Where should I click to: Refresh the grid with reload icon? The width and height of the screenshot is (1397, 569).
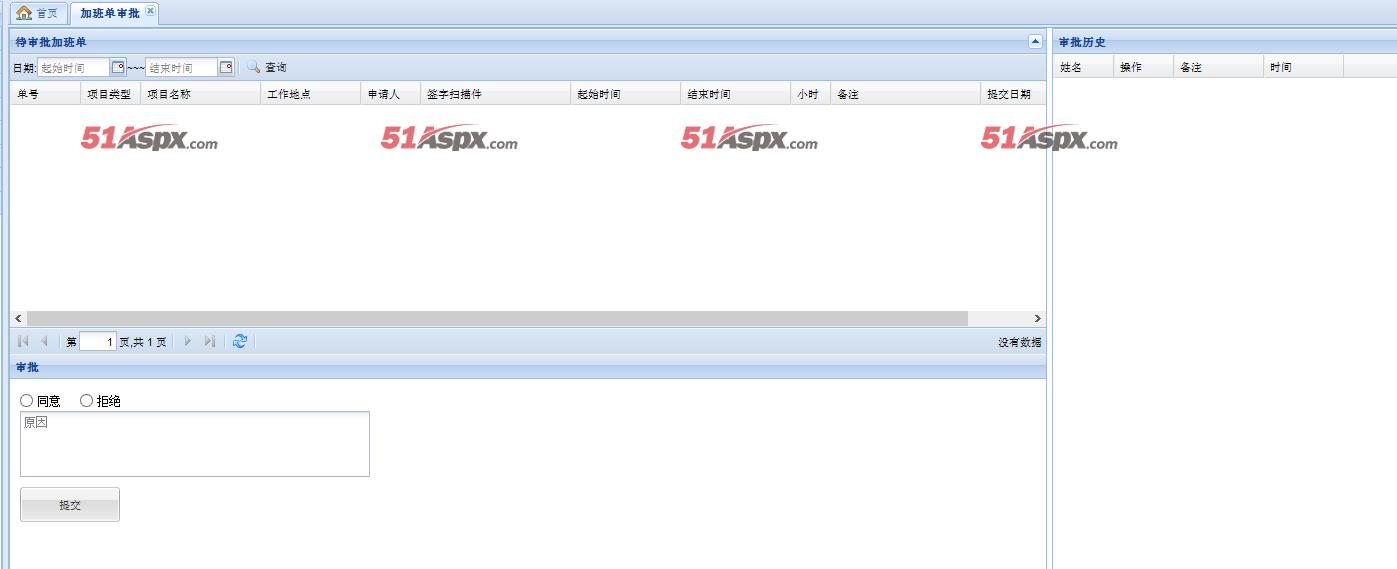pos(239,341)
